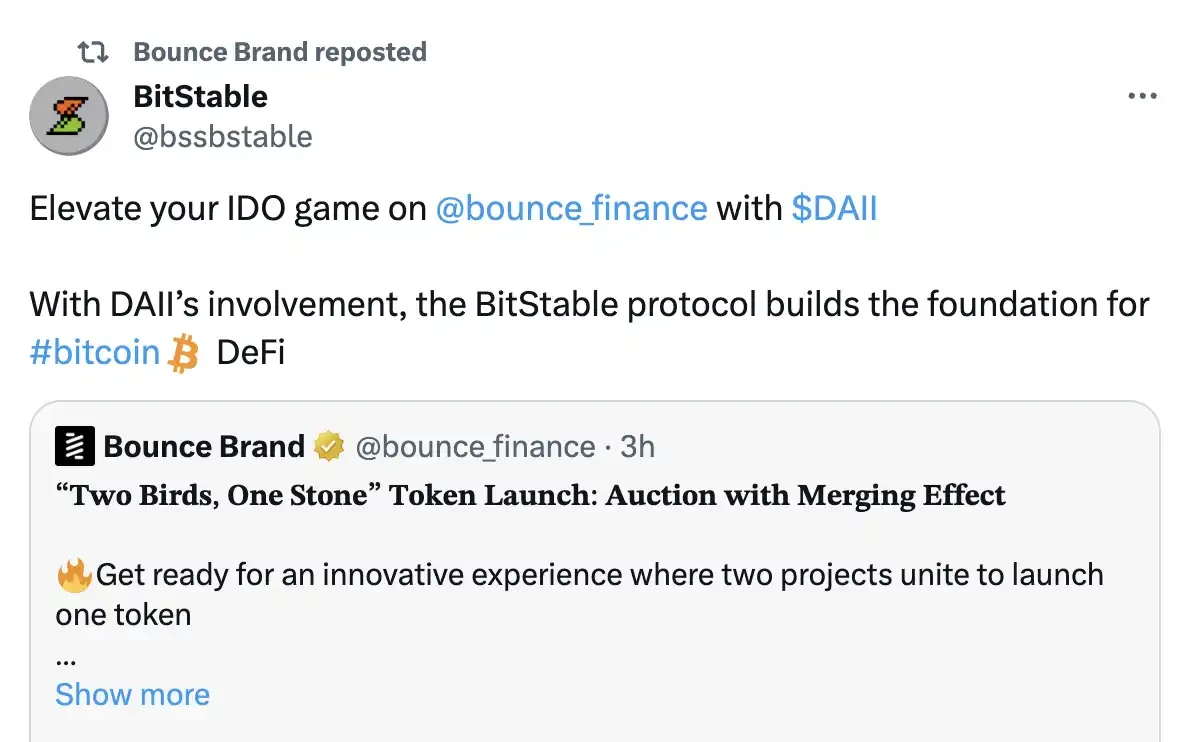Click the $DAII cashtag
1188x742 pixels.
(833, 208)
